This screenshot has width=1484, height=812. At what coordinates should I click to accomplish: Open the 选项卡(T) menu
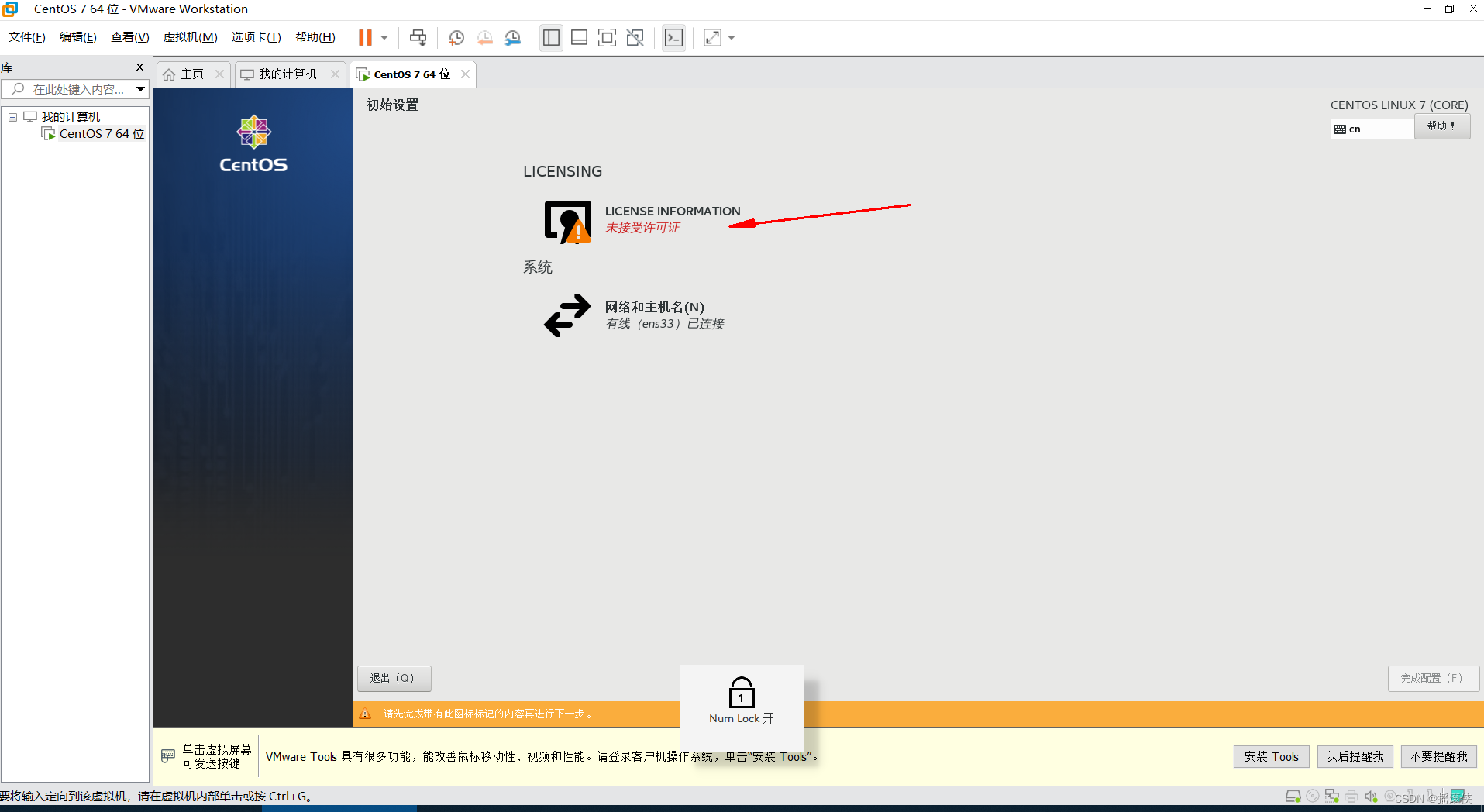(256, 37)
